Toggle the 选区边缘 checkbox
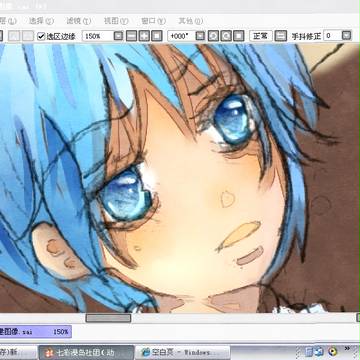The height and width of the screenshot is (360, 360). 41,36
